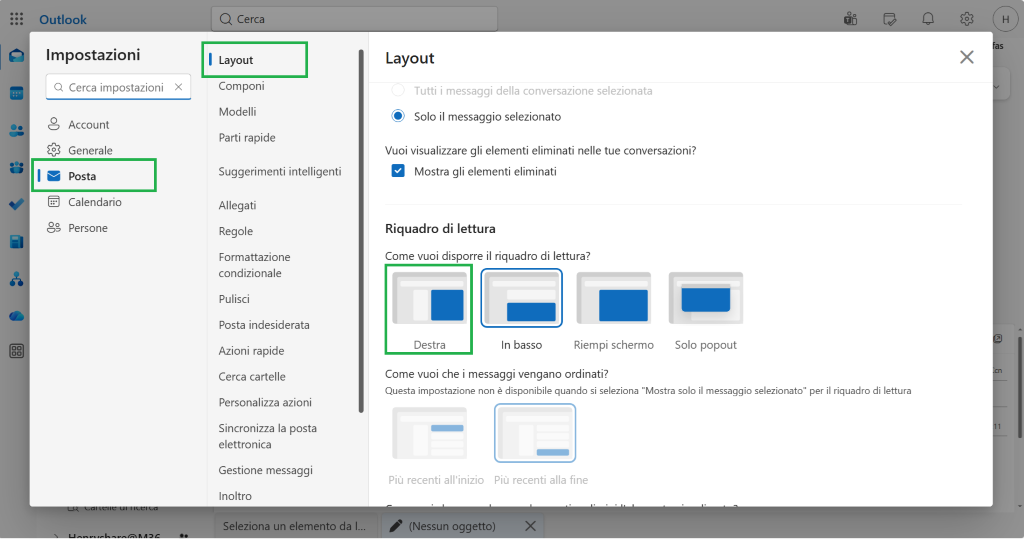Open More apps icon in left rail
This screenshot has width=1024, height=541.
16,351
